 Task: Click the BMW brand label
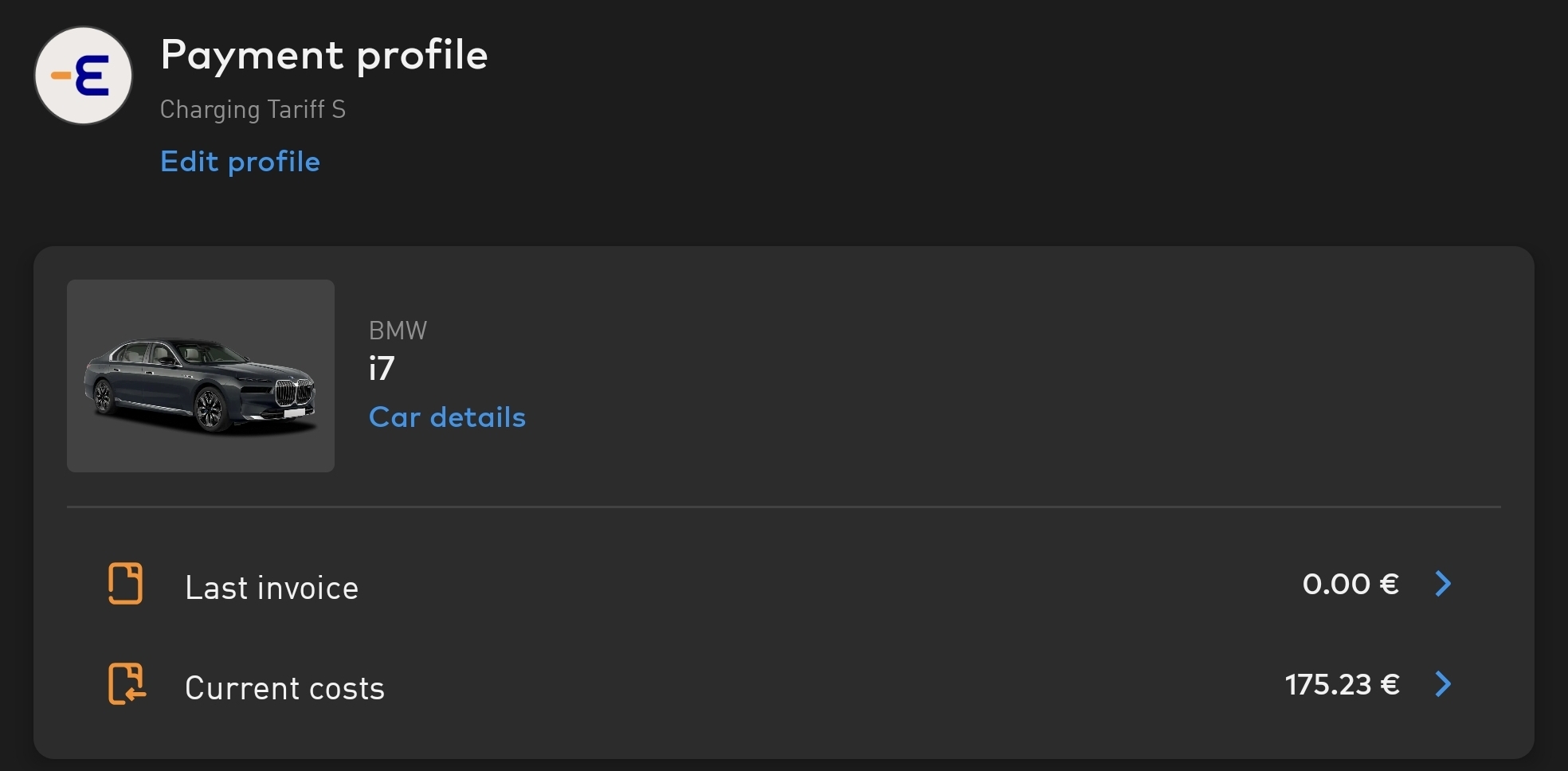(398, 331)
